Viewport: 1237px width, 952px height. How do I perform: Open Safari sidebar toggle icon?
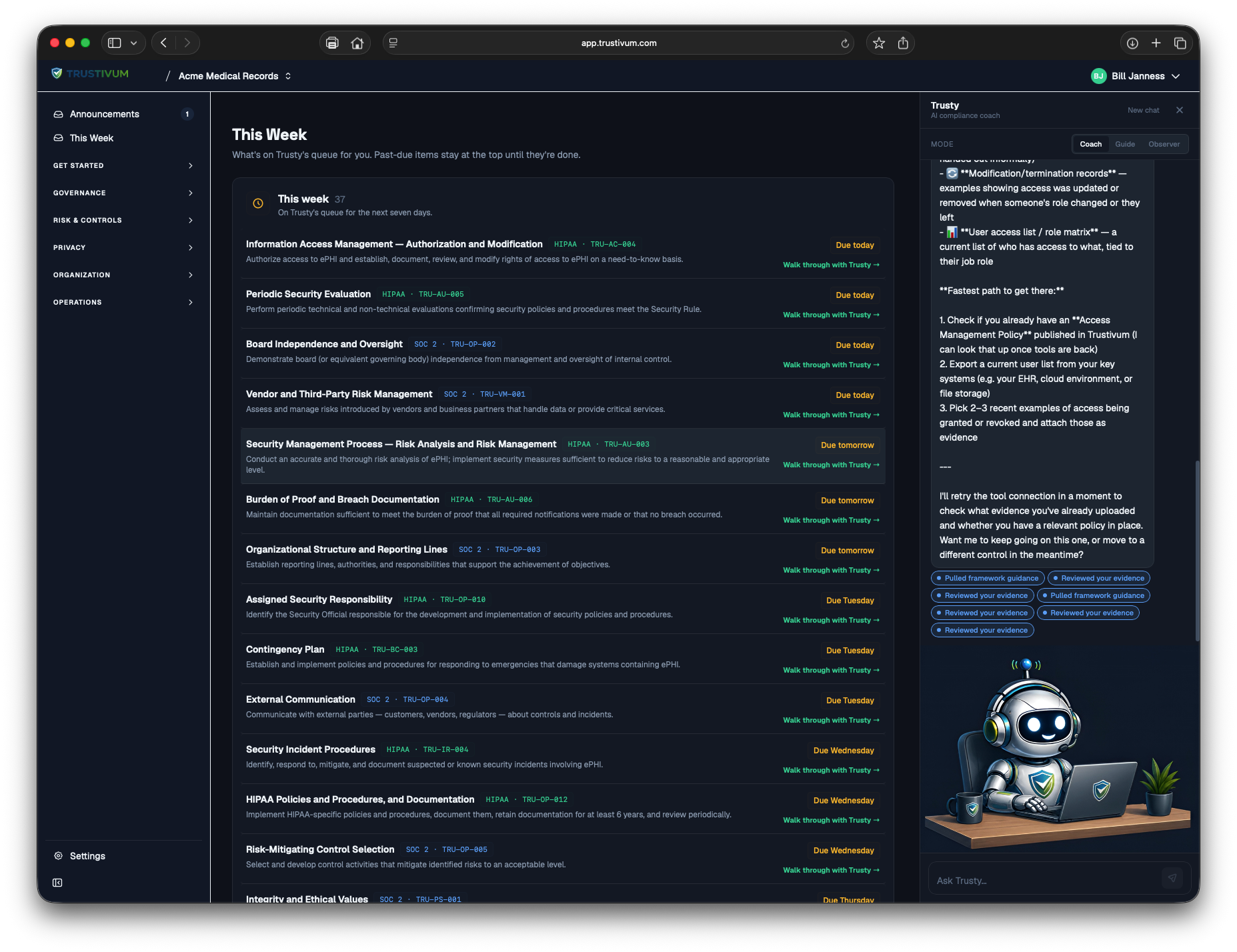[x=115, y=43]
